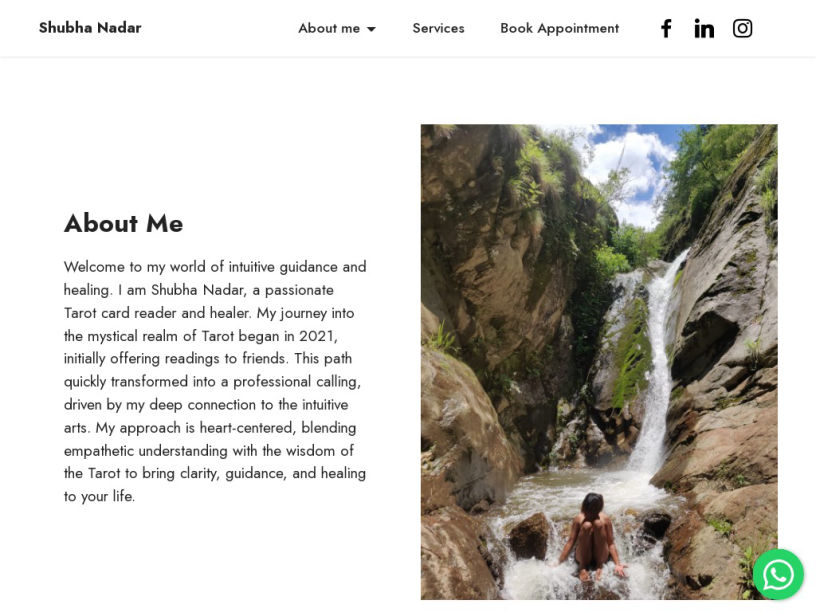Click the LinkedIn icon in header

(704, 28)
